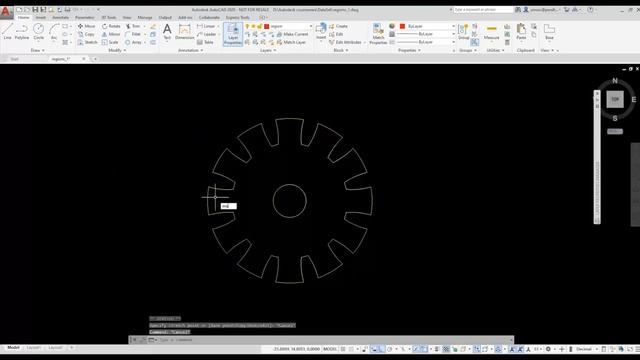The image size is (640, 360).
Task: Click Make Current layer button
Action: point(292,34)
